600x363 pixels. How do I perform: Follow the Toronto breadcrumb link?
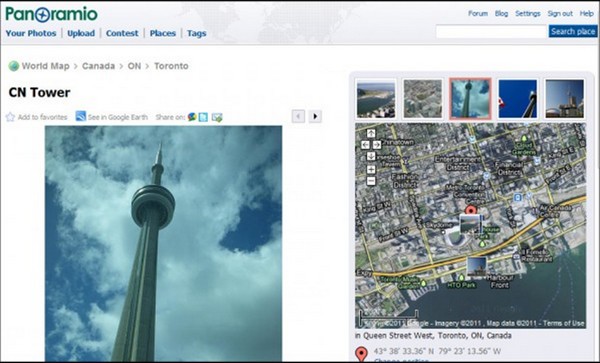[171, 66]
